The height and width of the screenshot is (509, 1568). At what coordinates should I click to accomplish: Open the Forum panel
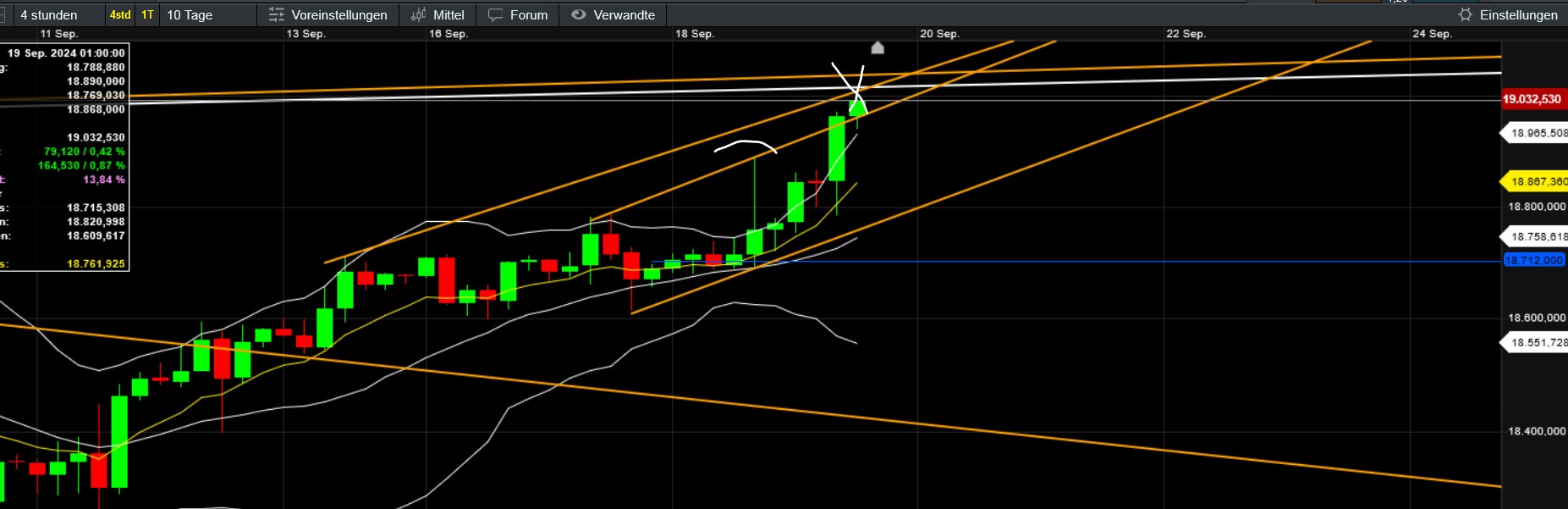tap(518, 14)
